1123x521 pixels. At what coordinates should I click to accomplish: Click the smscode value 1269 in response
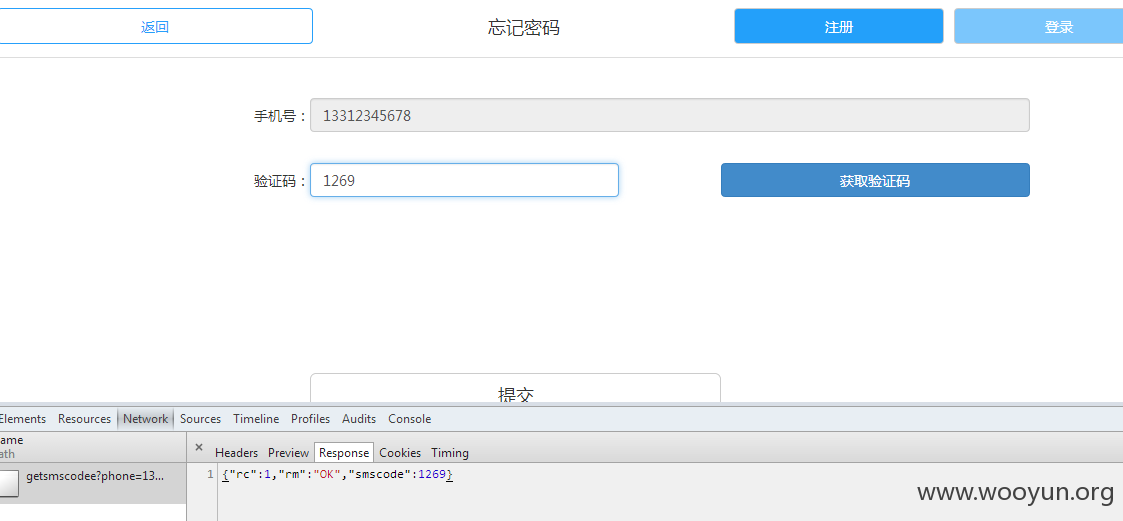click(432, 474)
